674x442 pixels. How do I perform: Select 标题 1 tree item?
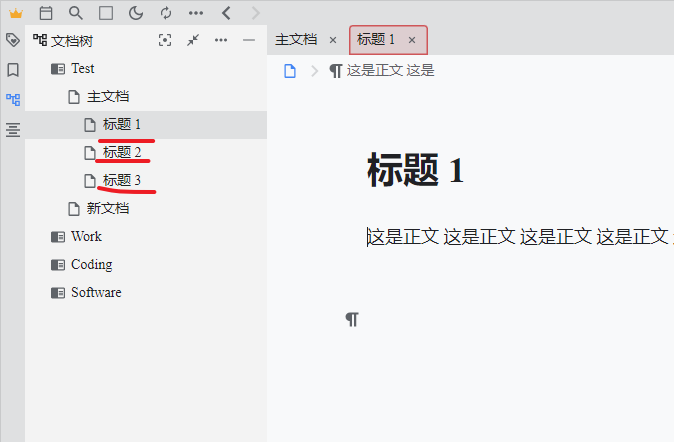tap(146, 125)
